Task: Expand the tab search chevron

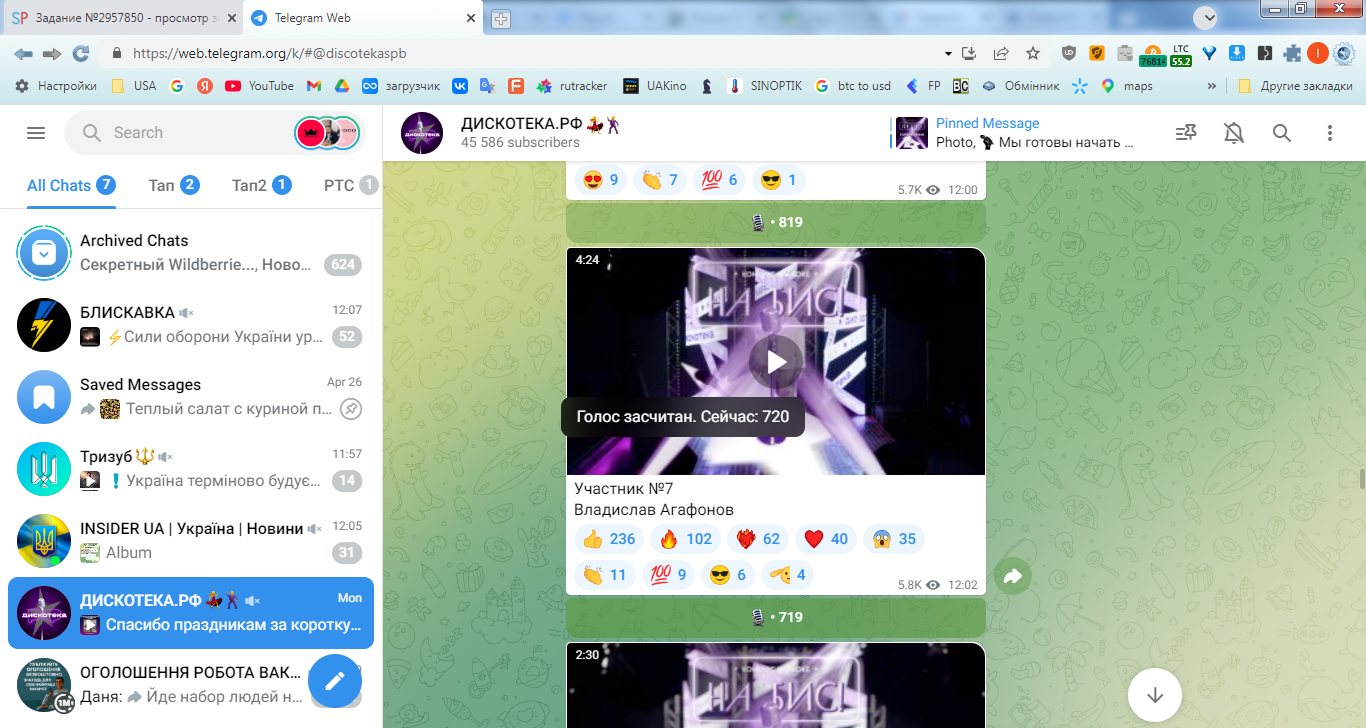Action: [x=1206, y=18]
